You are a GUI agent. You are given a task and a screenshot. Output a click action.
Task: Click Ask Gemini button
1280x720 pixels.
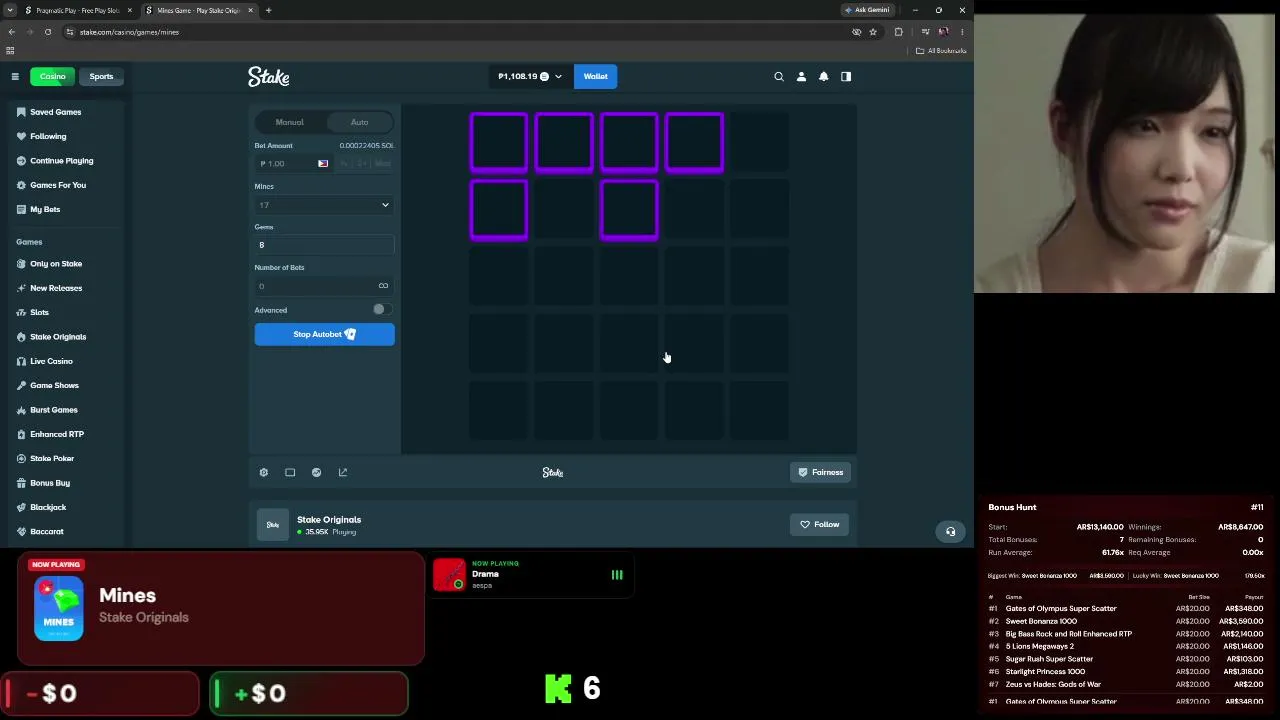coord(867,10)
